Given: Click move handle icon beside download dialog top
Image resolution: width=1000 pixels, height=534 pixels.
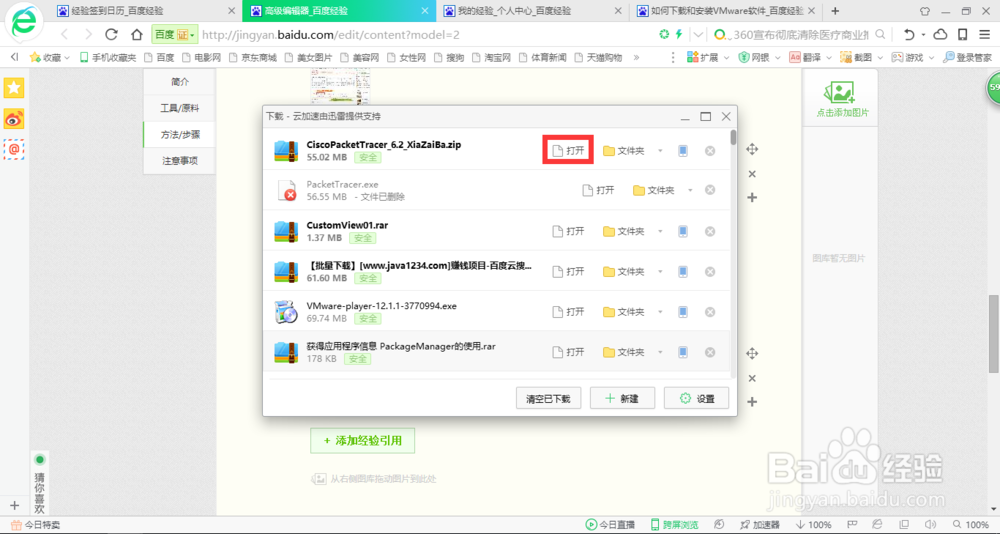Looking at the screenshot, I should (x=752, y=149).
